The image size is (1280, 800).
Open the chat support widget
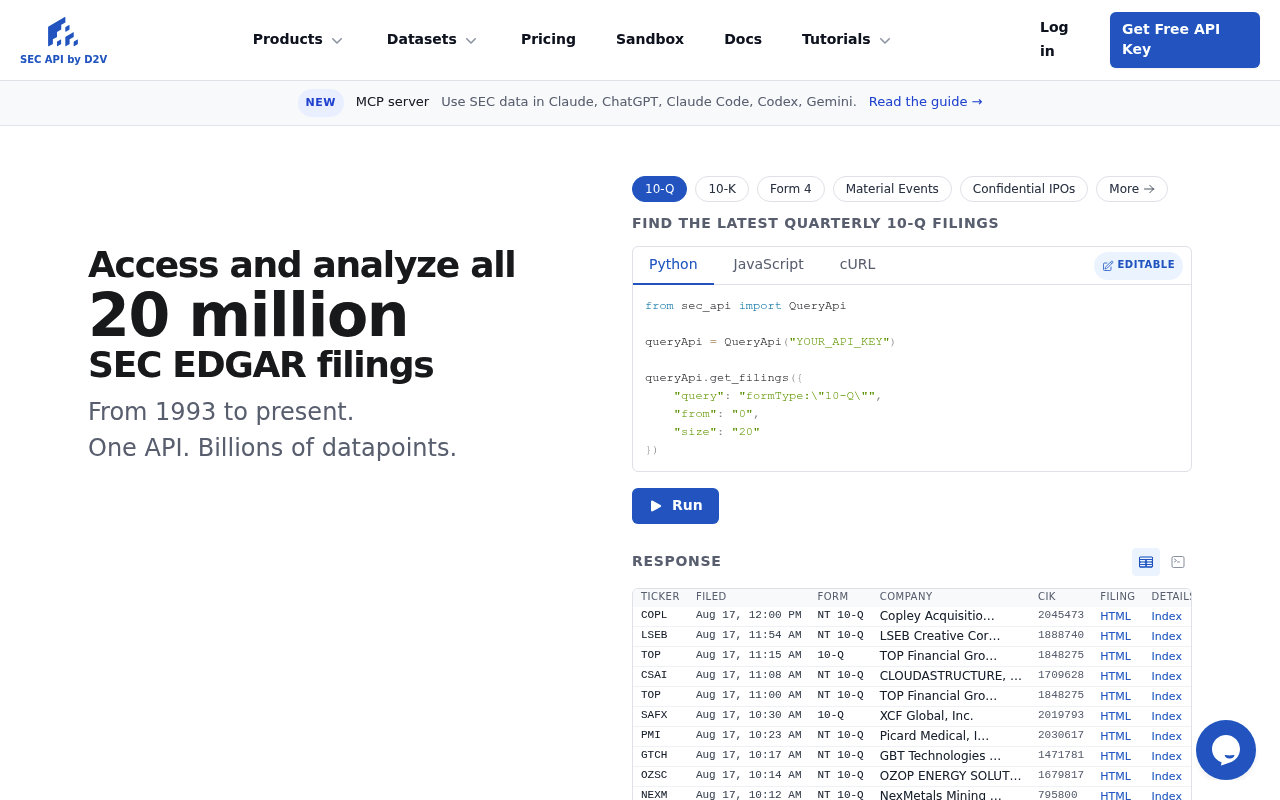pyautogui.click(x=1226, y=750)
